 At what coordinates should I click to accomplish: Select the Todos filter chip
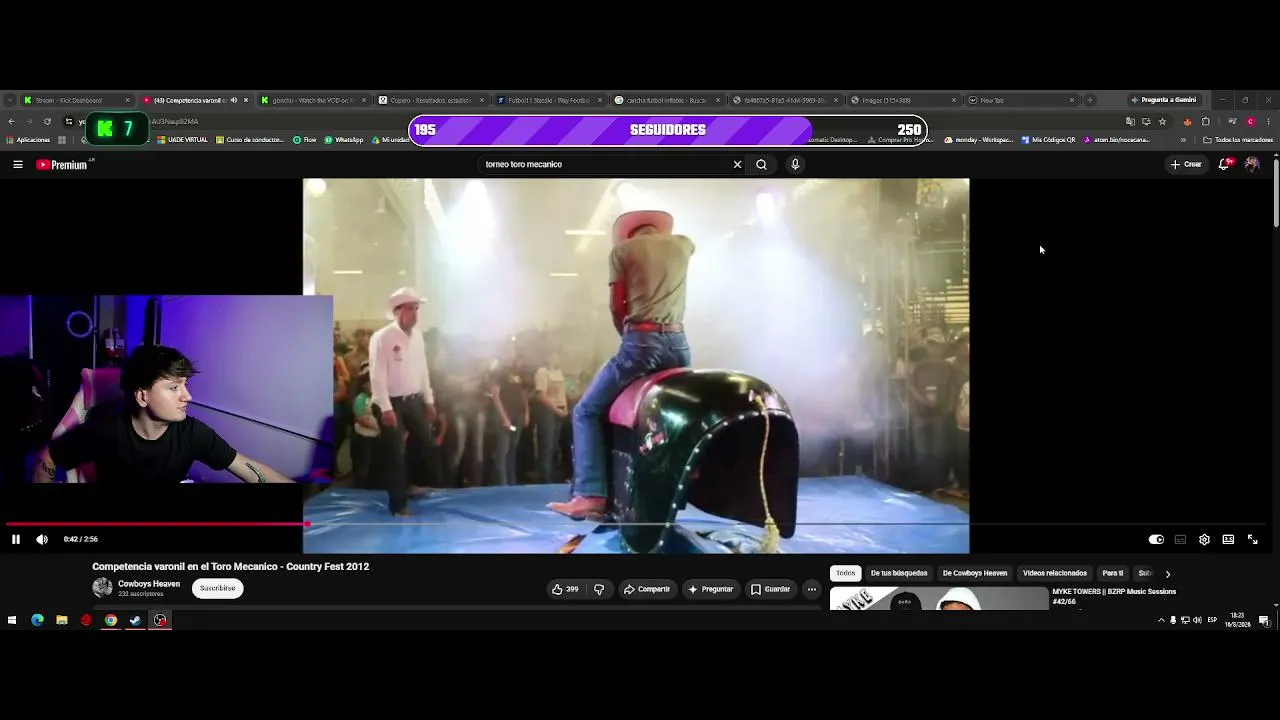pyautogui.click(x=846, y=573)
